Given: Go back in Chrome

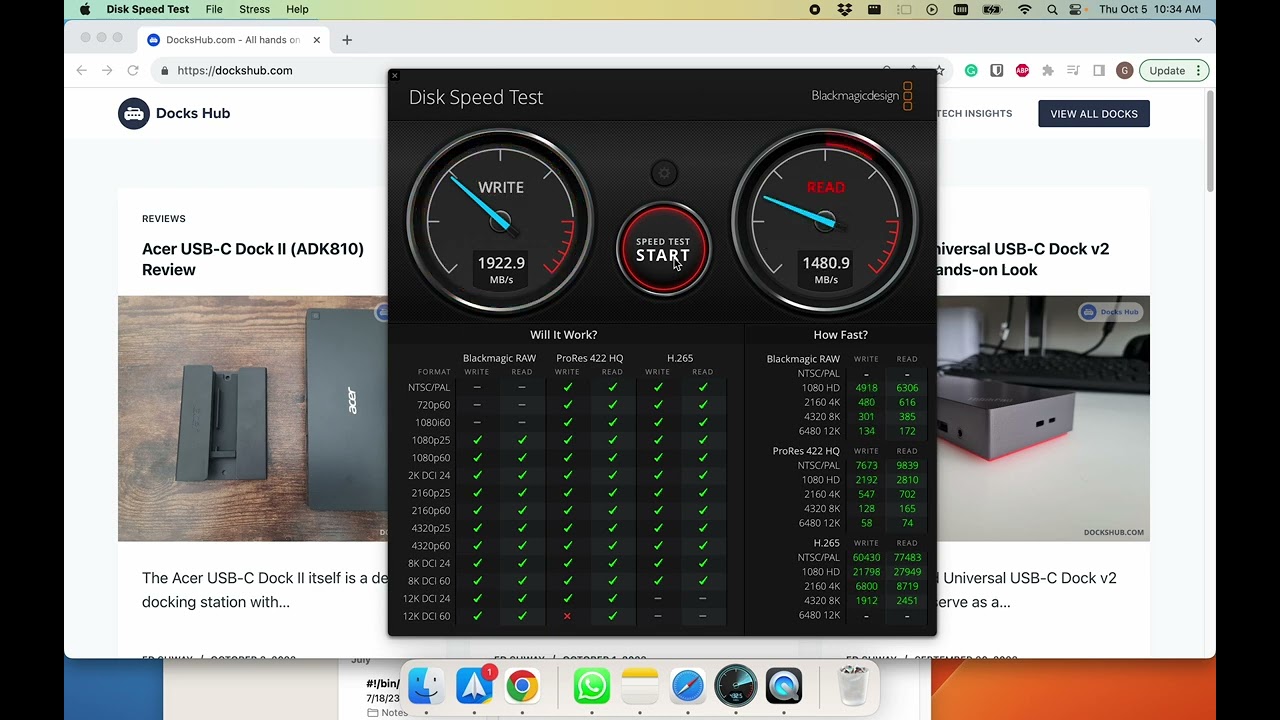Looking at the screenshot, I should click(x=82, y=71).
